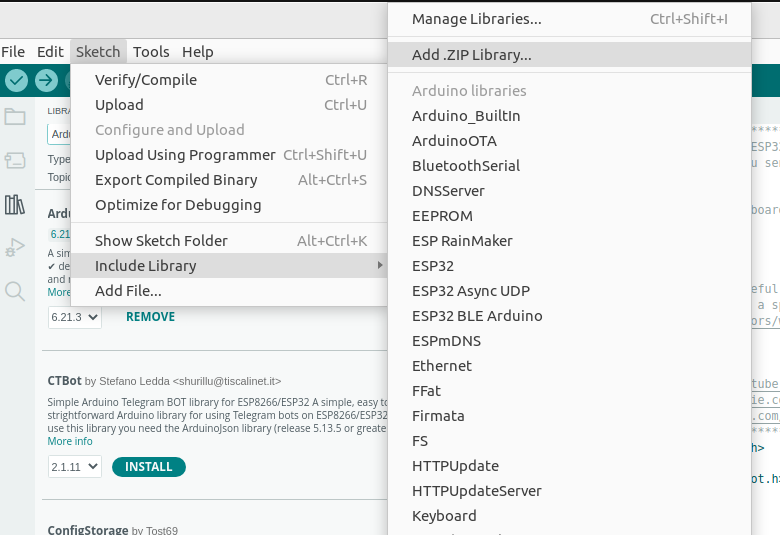Viewport: 780px width, 535px height.
Task: Click the Upload arrow toolbar icon
Action: pyautogui.click(x=46, y=80)
